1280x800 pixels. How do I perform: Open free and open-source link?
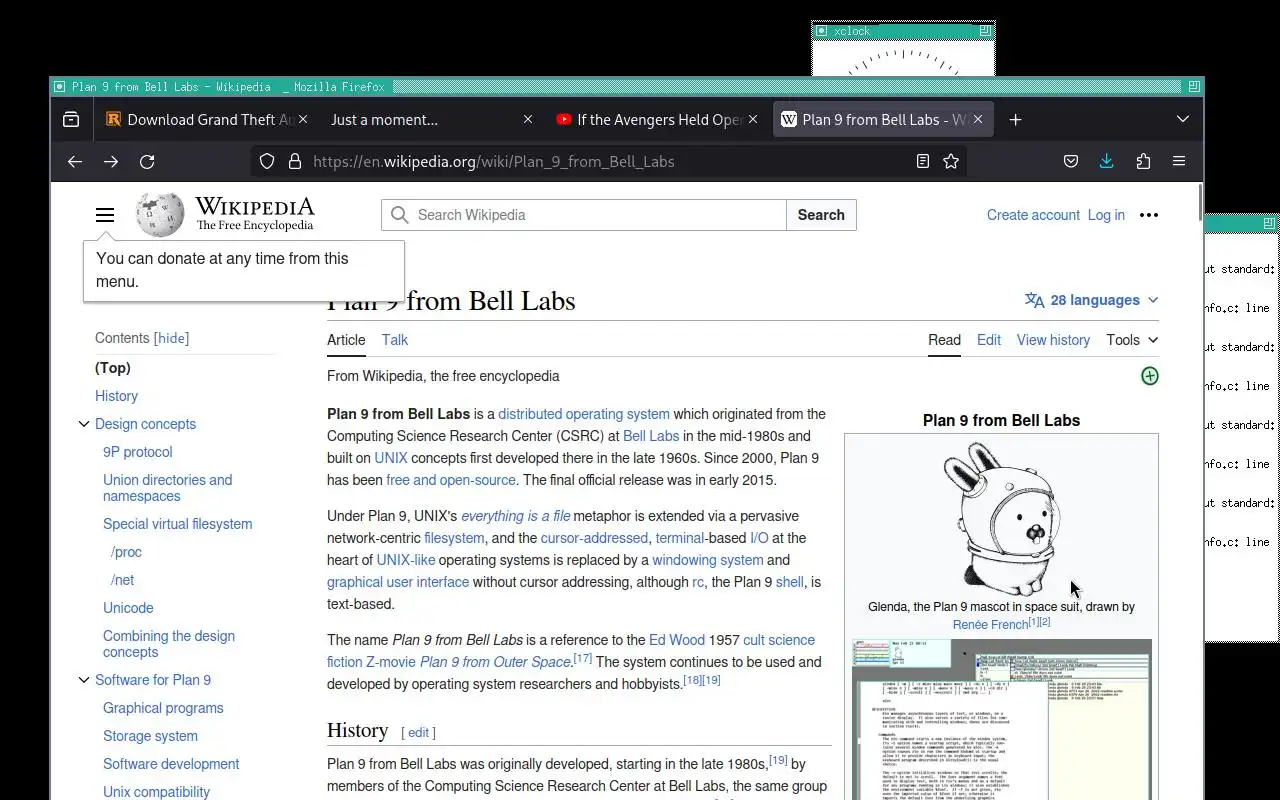click(451, 480)
